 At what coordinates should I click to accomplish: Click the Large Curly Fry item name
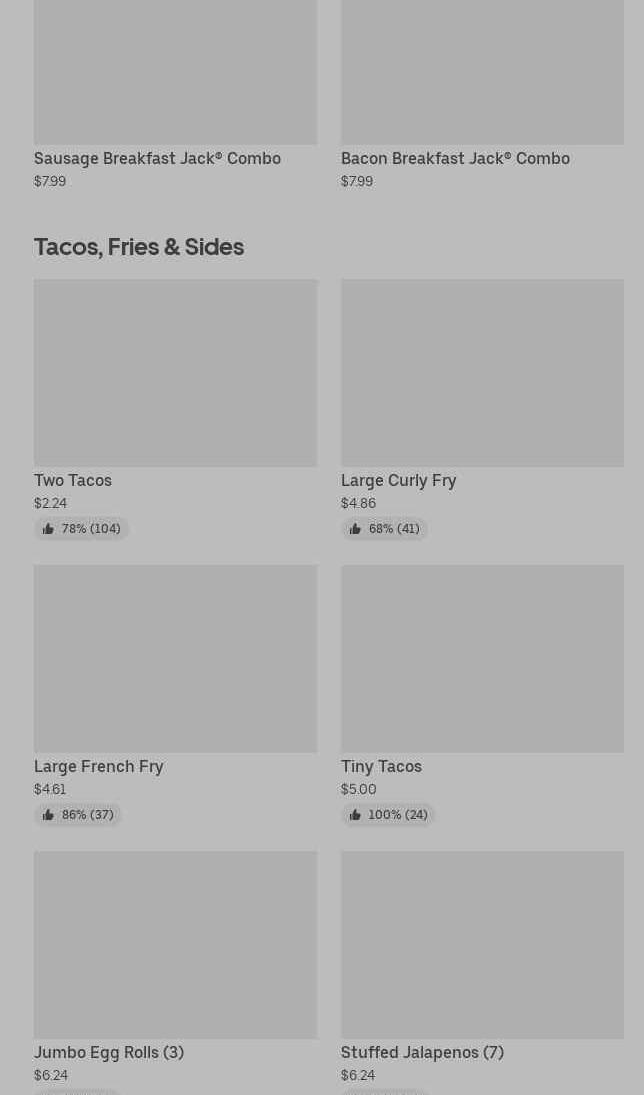pyautogui.click(x=398, y=480)
